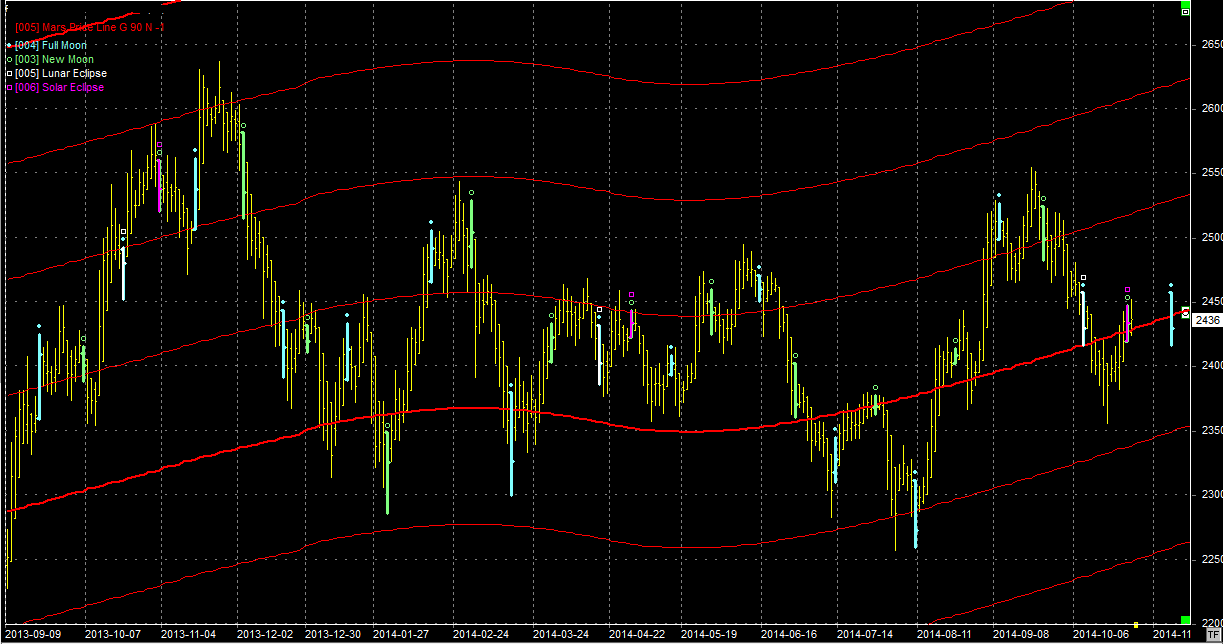Click the 2013-12-30 date label
Screen dimensions: 1223x644
[x=332, y=634]
